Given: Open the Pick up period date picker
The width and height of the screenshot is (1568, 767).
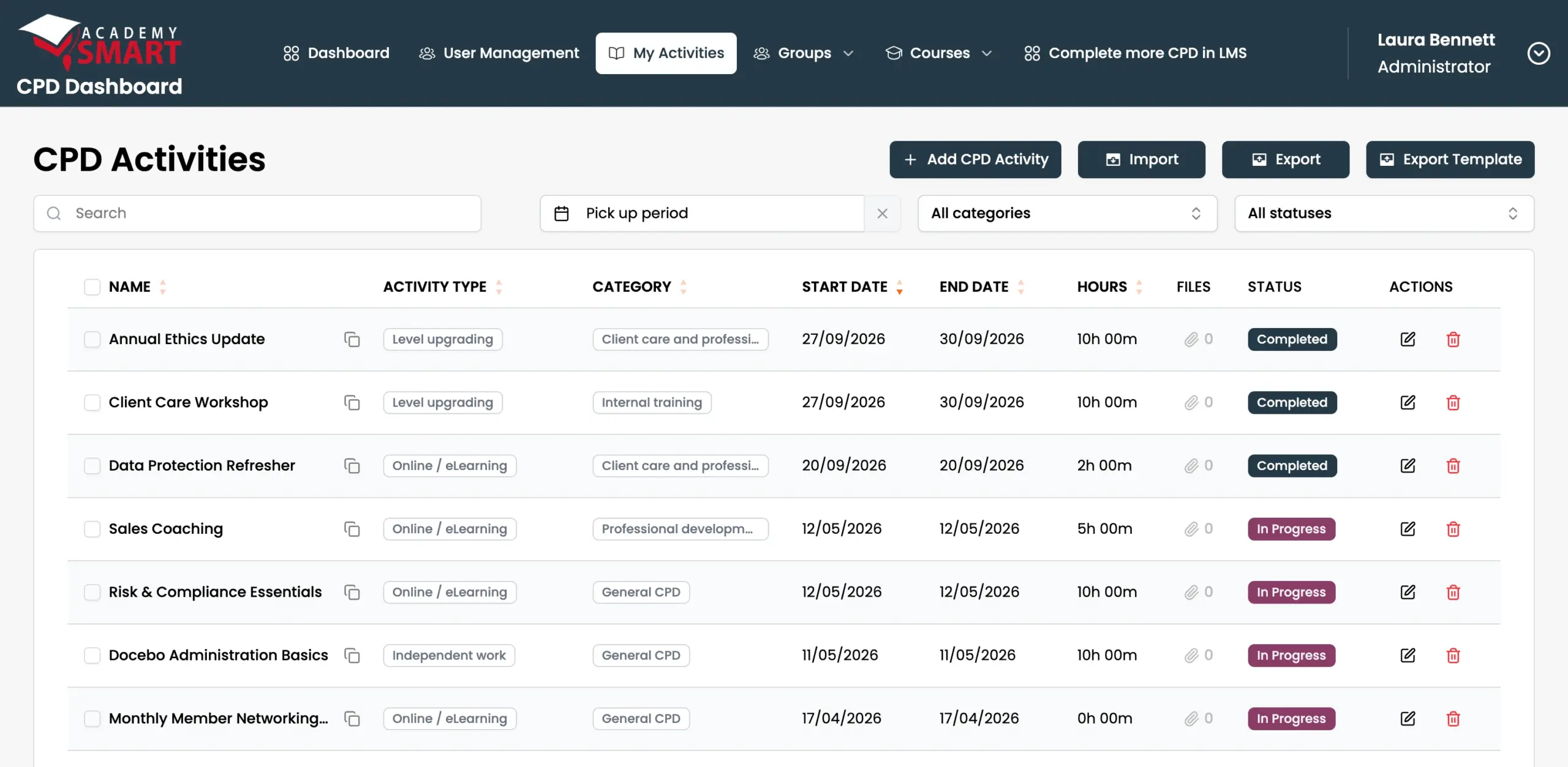Looking at the screenshot, I should (x=702, y=214).
